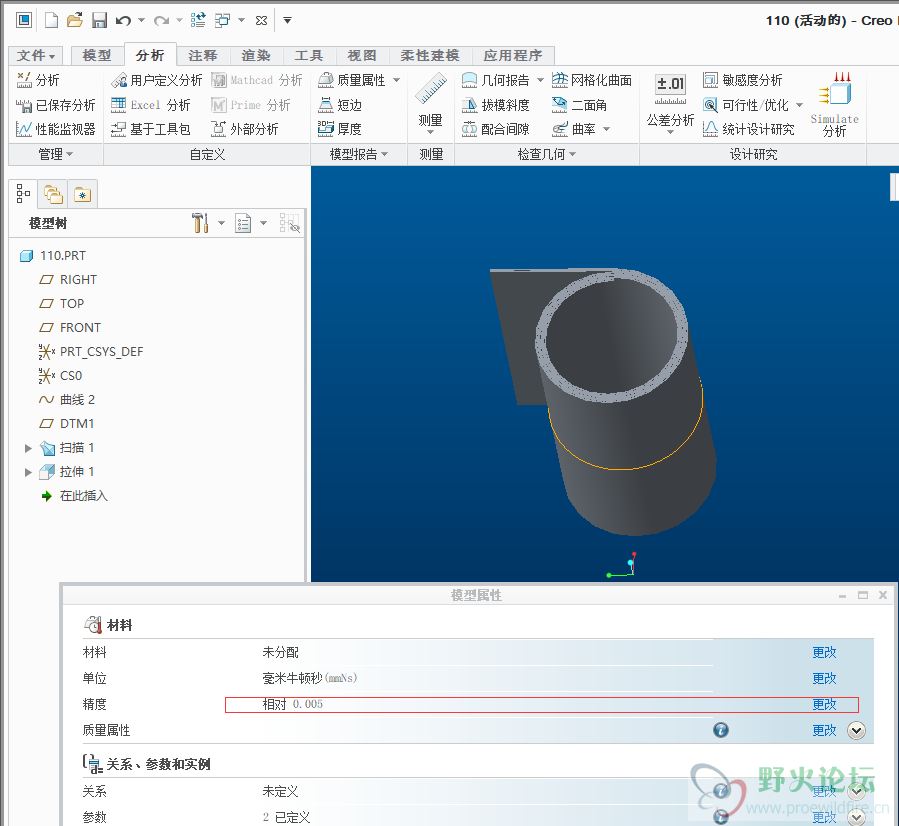Open the 检查几何 group overflow
This screenshot has width=899, height=826.
pyautogui.click(x=546, y=154)
